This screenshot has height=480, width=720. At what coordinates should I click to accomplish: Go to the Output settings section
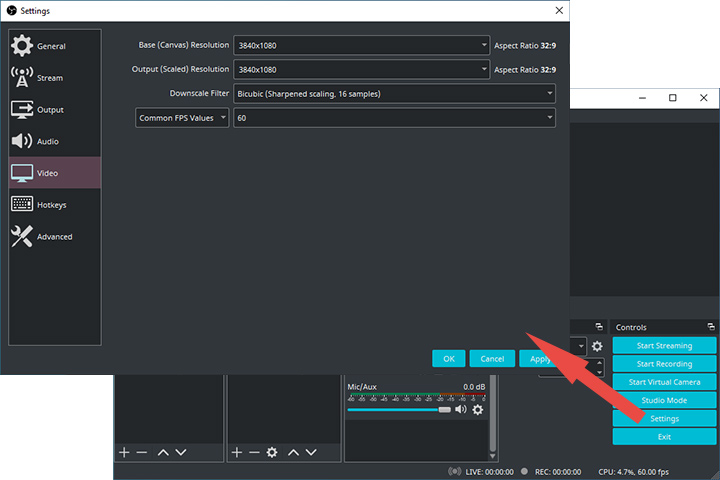pos(50,110)
